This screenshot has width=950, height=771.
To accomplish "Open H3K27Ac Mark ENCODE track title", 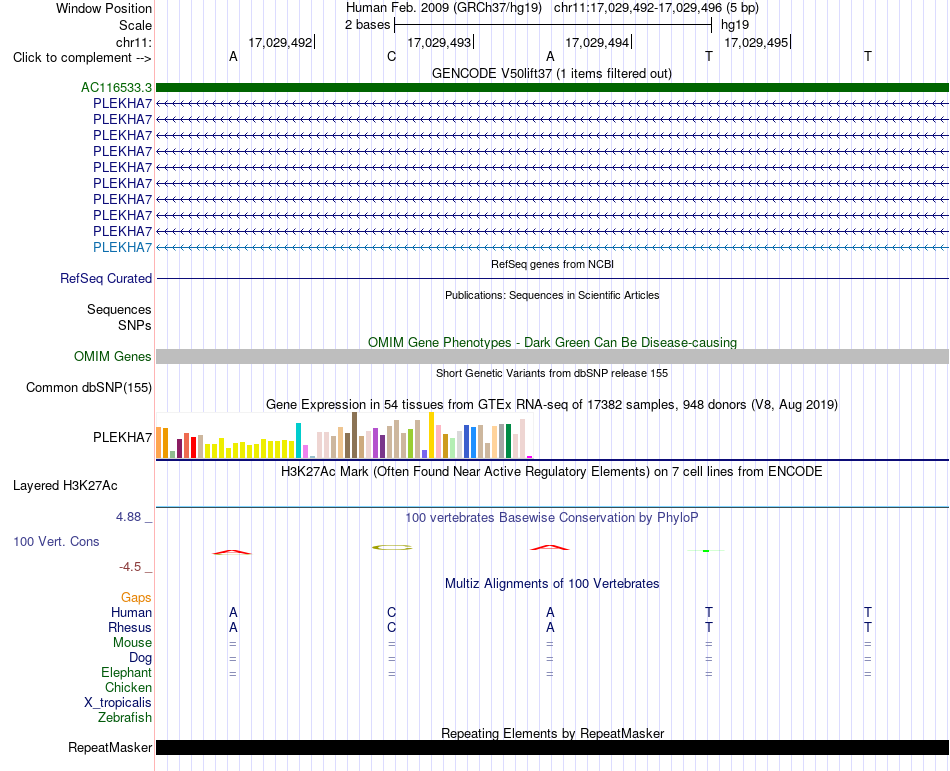I will [x=552, y=472].
